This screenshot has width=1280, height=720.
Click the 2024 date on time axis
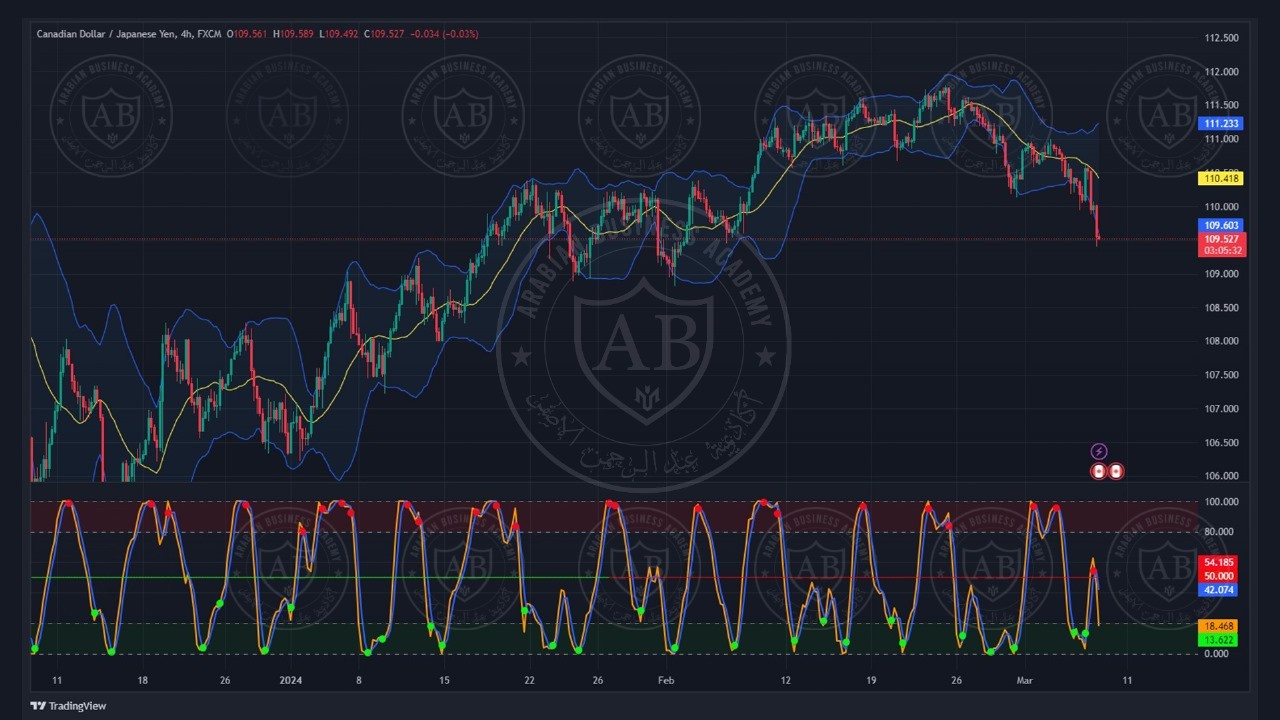pos(291,681)
